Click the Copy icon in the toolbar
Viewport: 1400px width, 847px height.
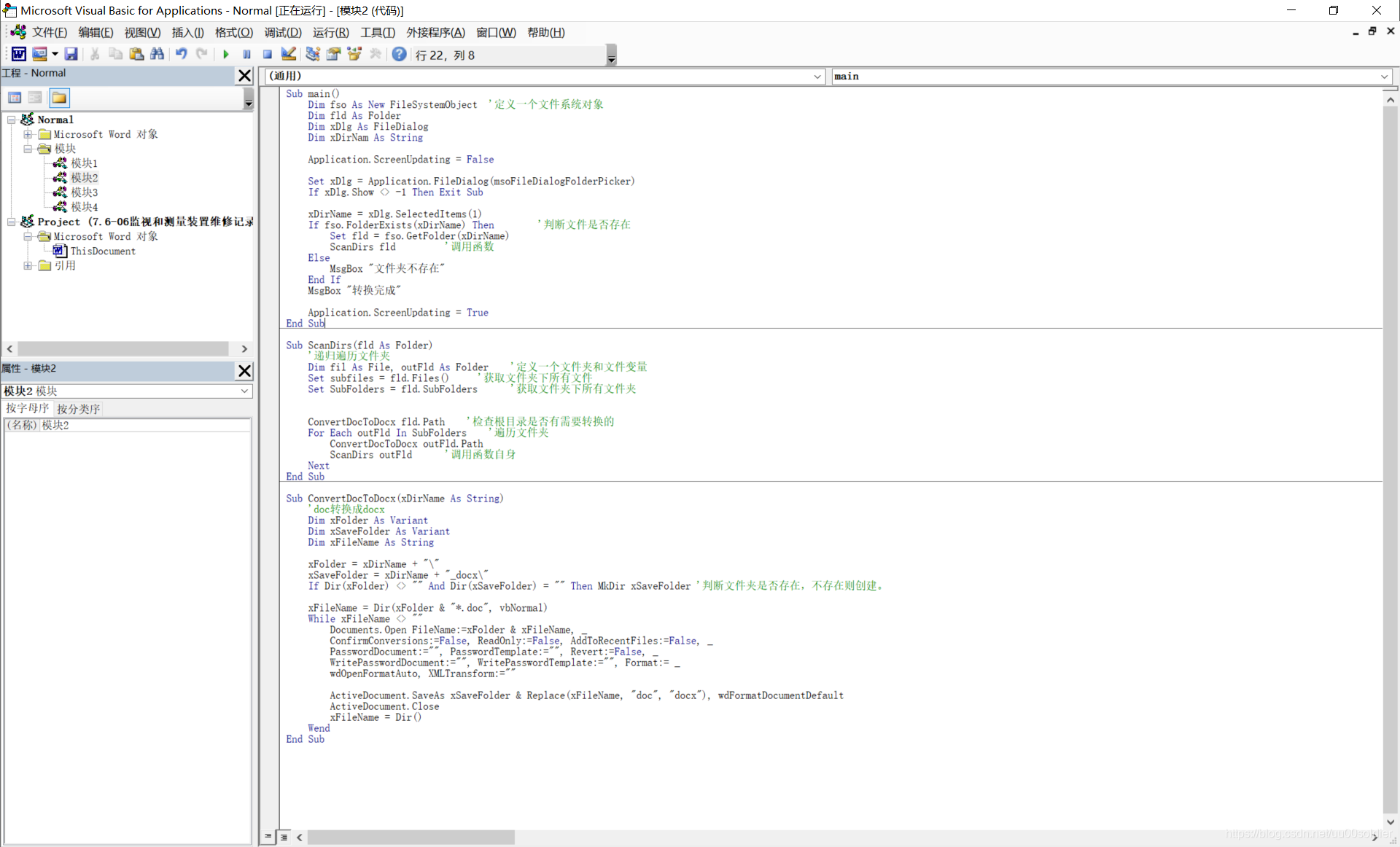pos(115,54)
